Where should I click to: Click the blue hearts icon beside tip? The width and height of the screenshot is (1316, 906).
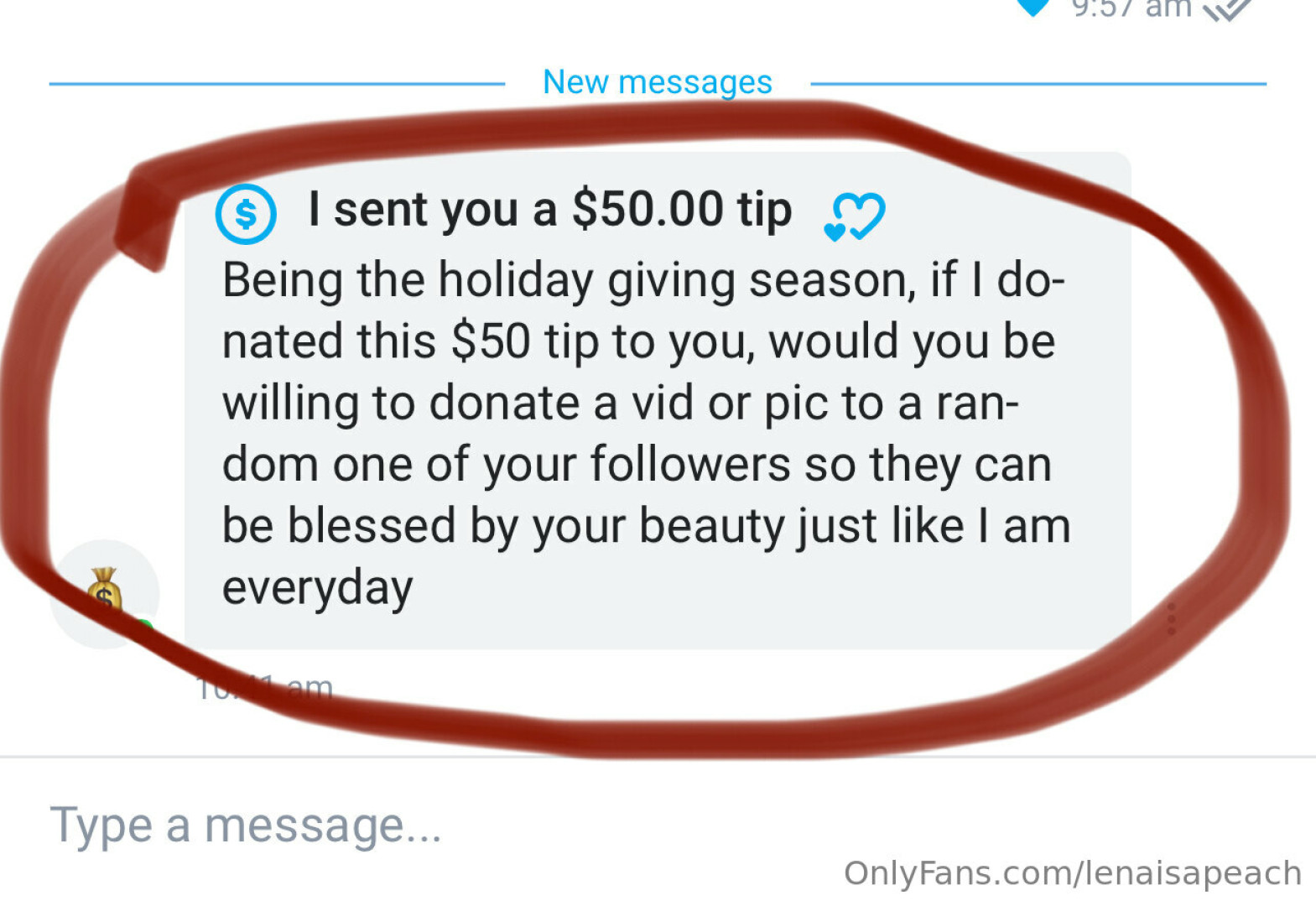(x=854, y=216)
